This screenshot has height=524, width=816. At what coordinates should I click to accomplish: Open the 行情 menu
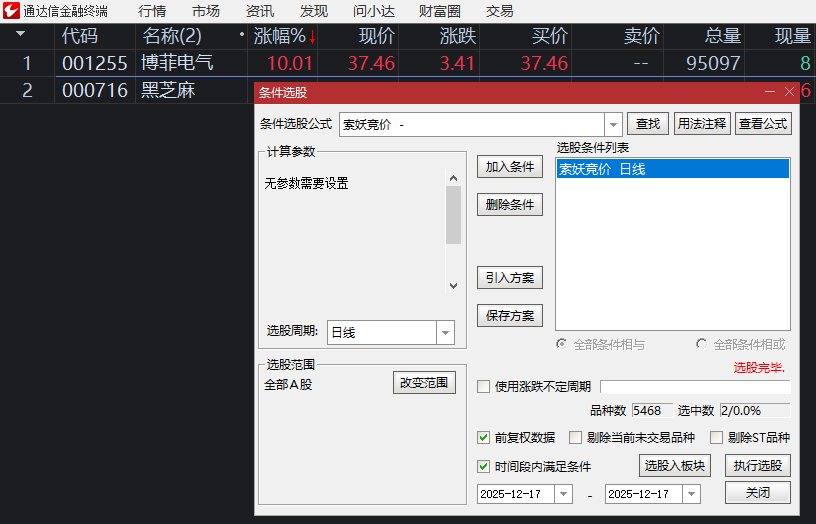tap(152, 11)
